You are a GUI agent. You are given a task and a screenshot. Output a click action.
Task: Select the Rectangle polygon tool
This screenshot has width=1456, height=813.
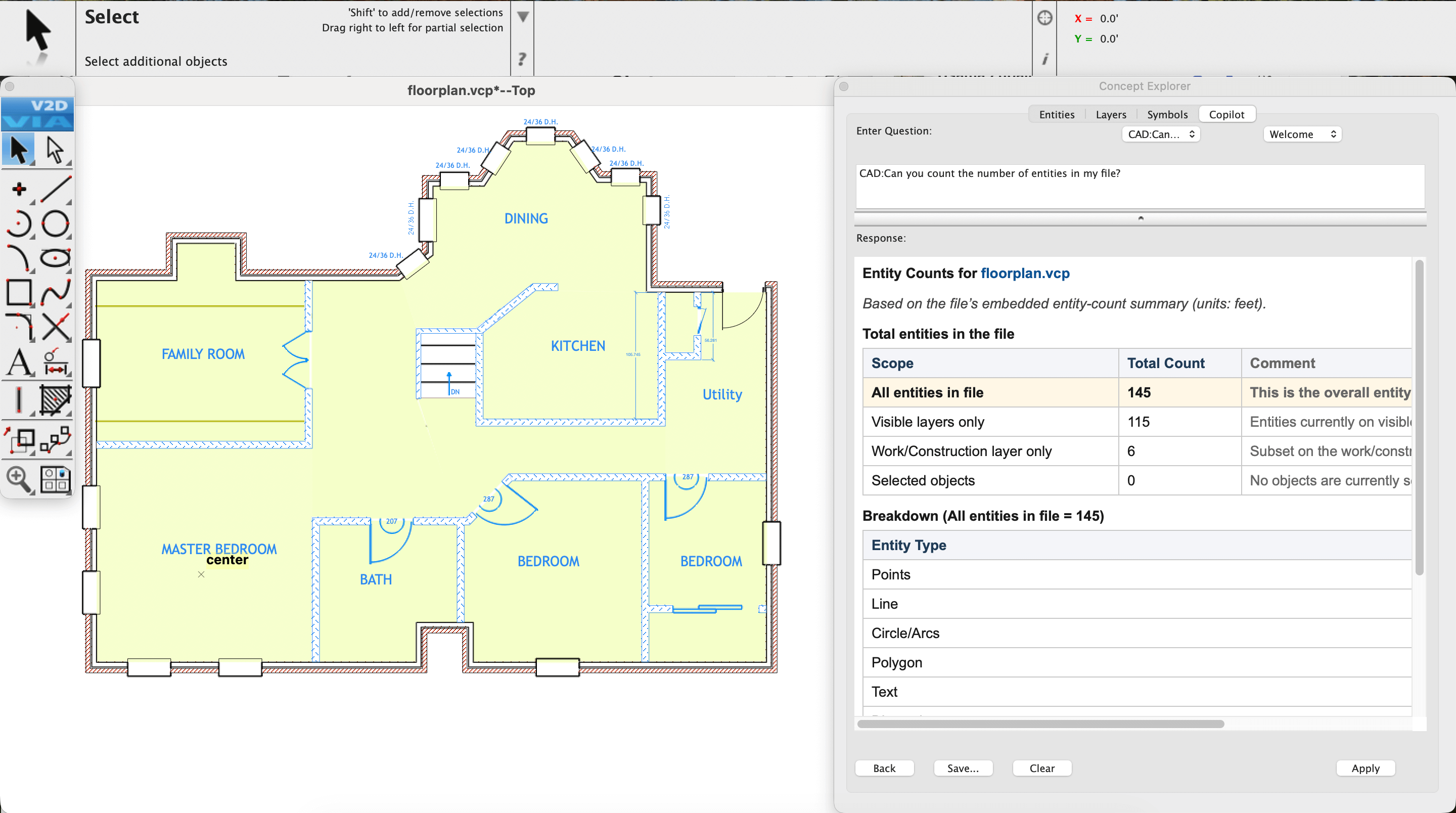click(20, 292)
